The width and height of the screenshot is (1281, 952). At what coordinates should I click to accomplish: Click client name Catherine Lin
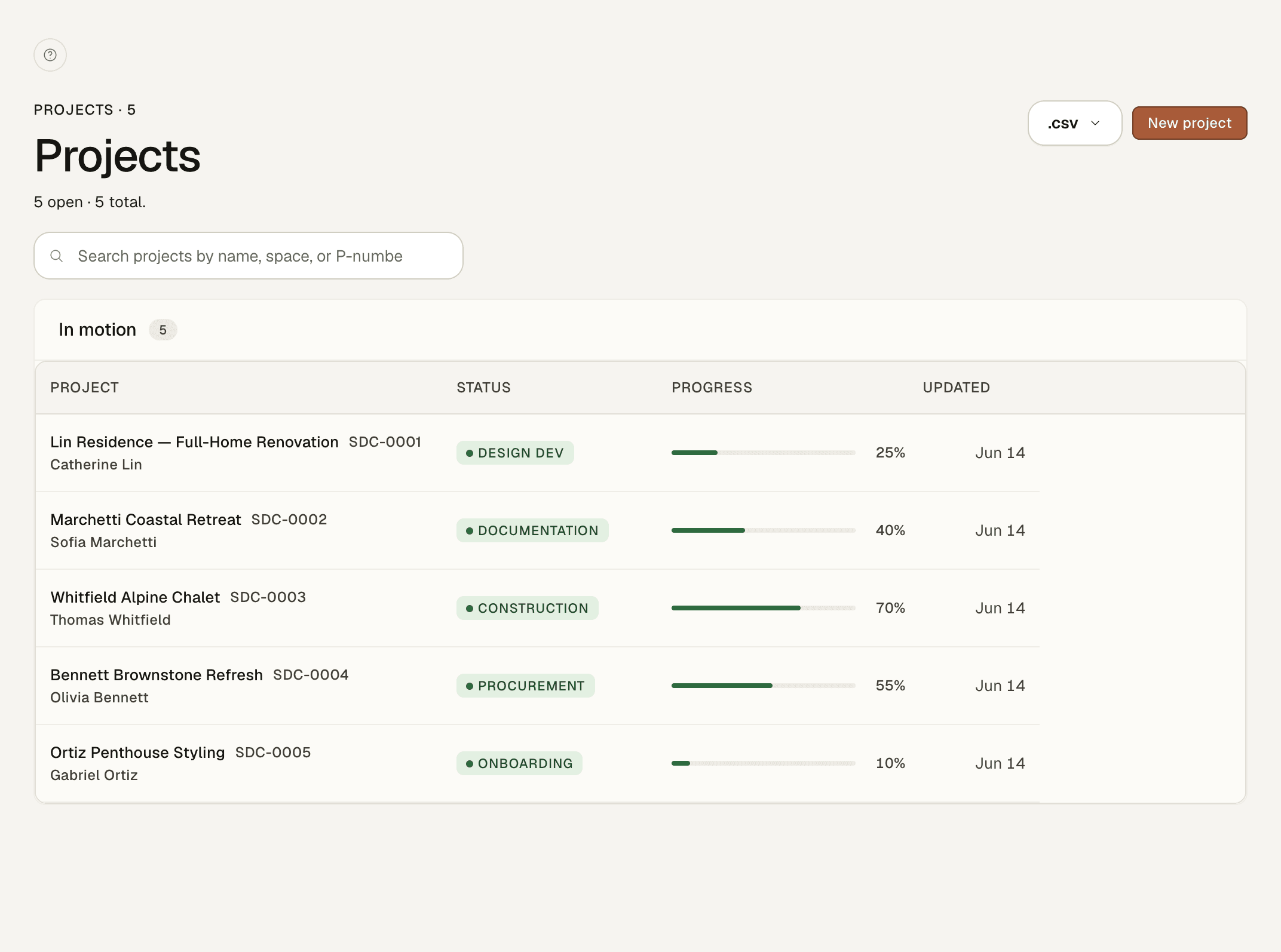96,465
